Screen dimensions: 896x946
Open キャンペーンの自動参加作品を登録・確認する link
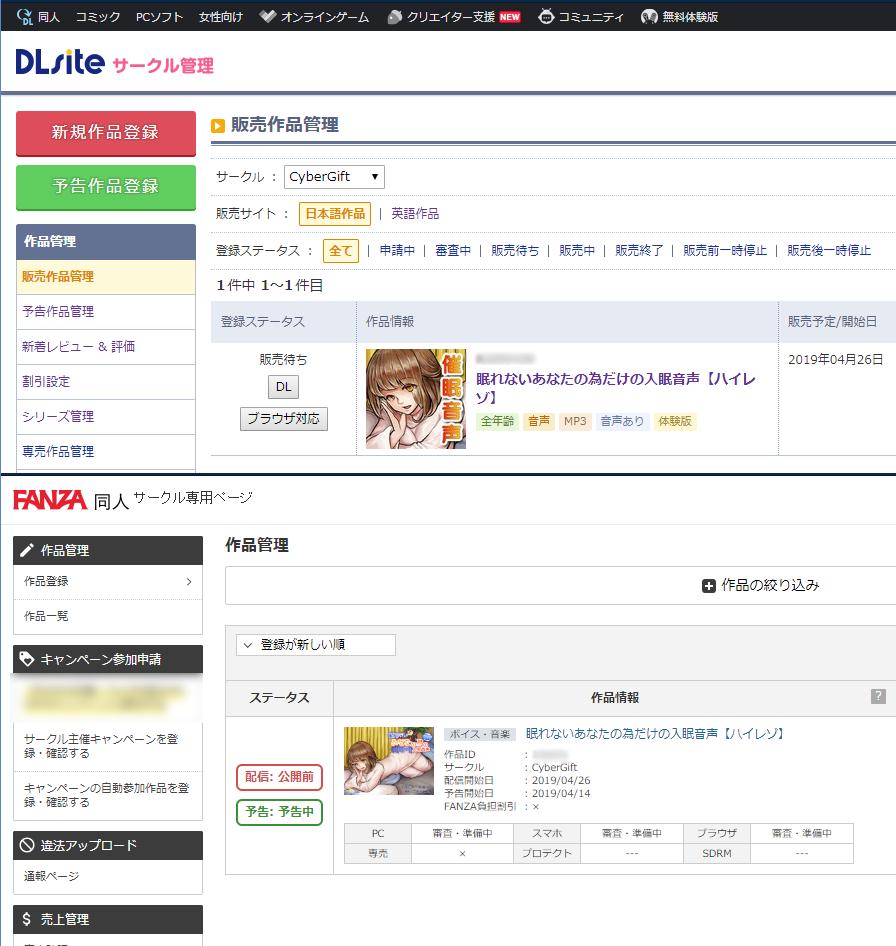[107, 795]
